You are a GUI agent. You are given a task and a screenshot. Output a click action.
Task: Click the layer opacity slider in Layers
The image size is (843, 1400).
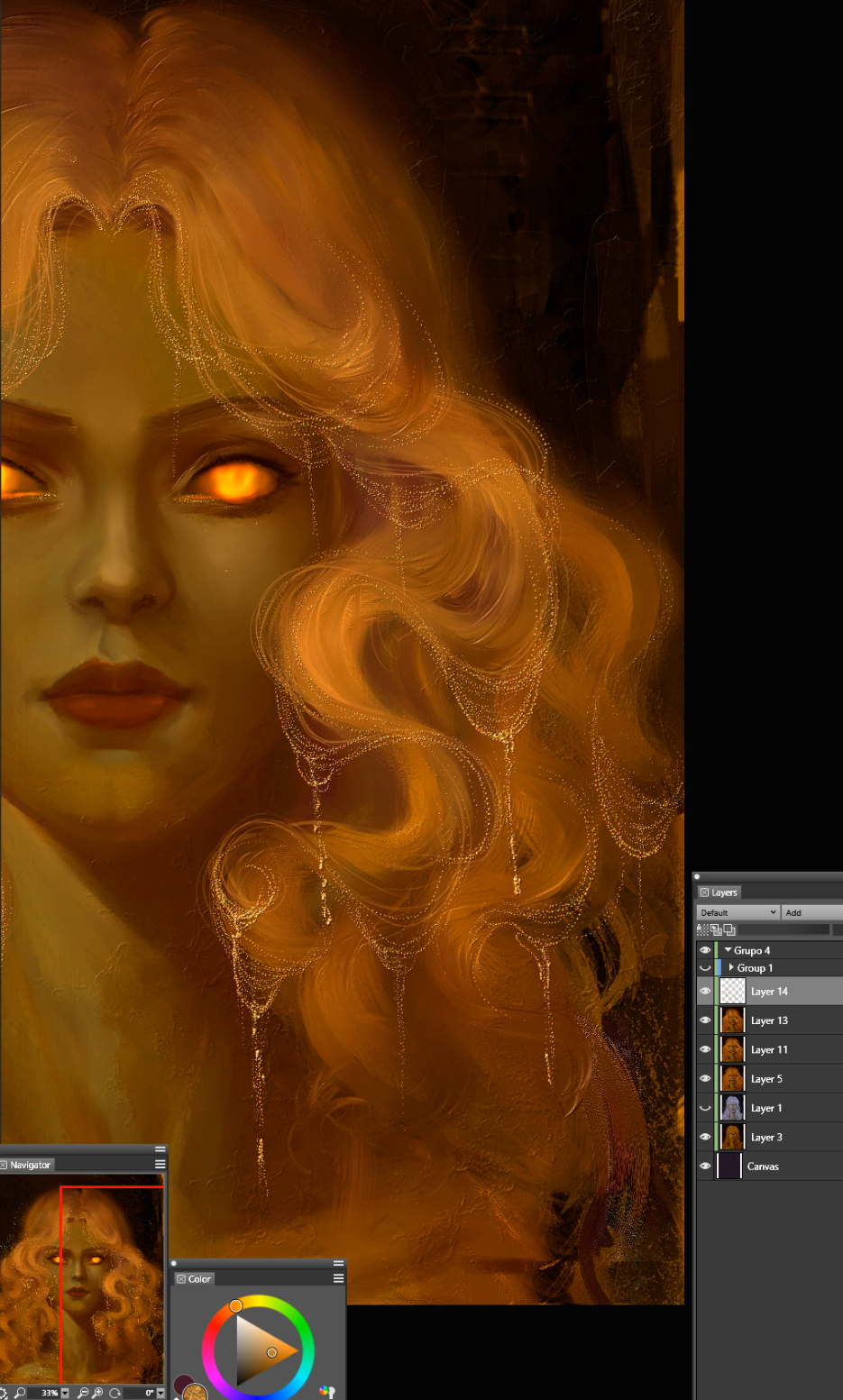[x=783, y=929]
